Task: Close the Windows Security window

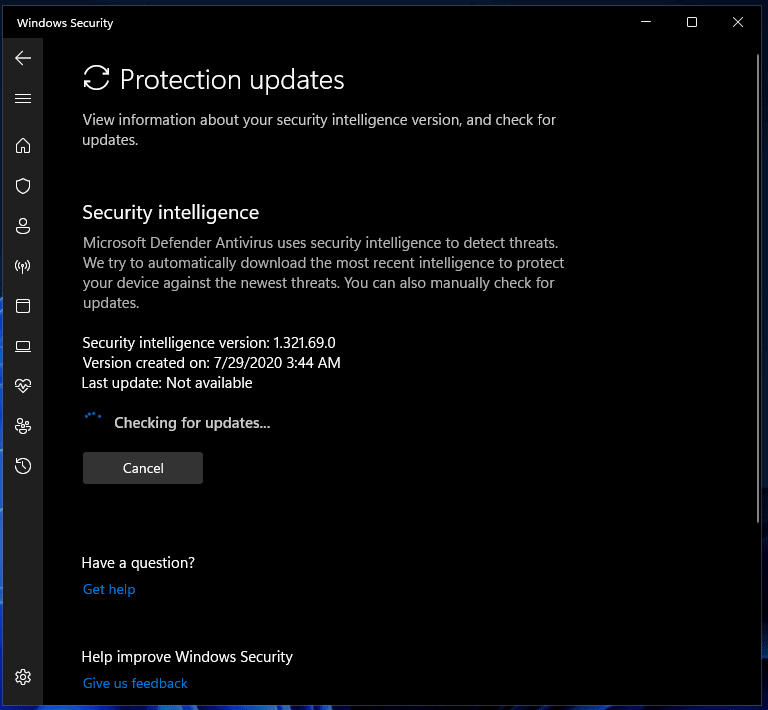Action: 738,22
